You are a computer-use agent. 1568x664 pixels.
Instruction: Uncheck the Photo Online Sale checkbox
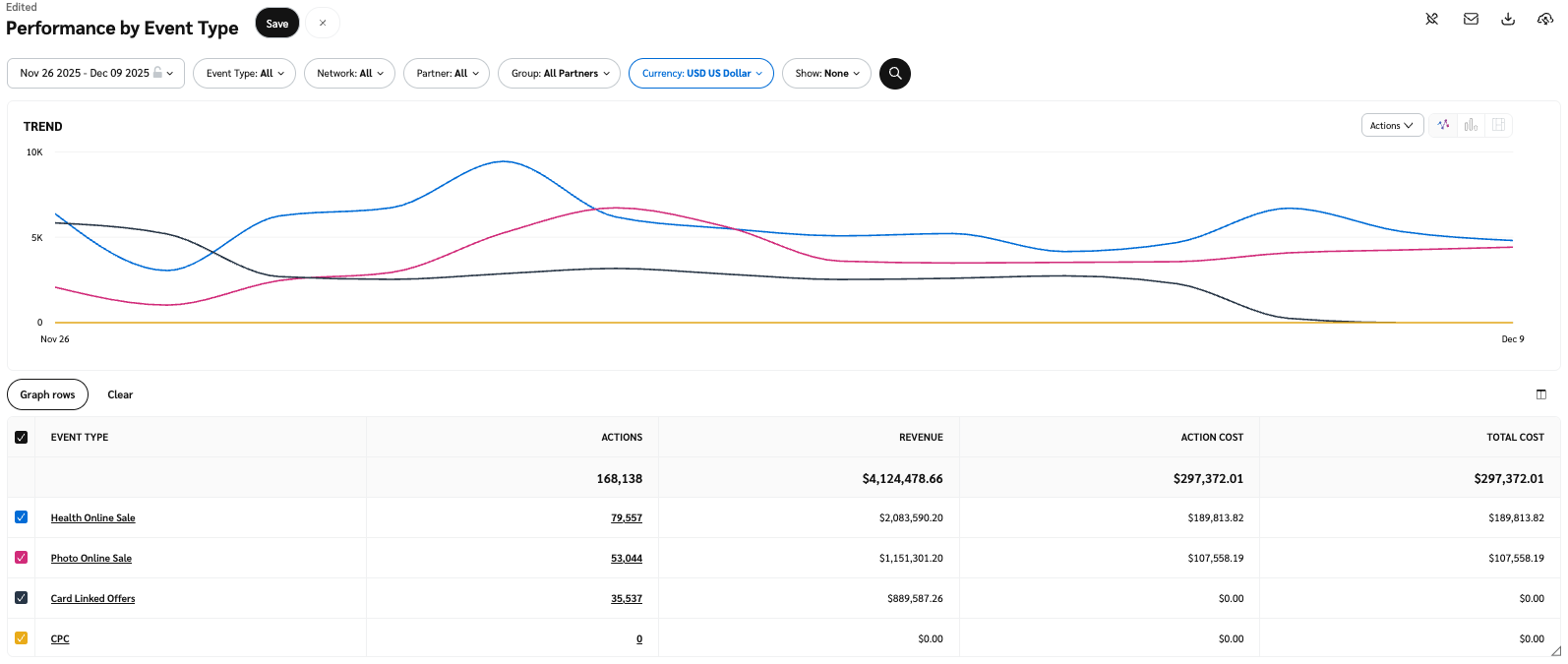coord(22,558)
